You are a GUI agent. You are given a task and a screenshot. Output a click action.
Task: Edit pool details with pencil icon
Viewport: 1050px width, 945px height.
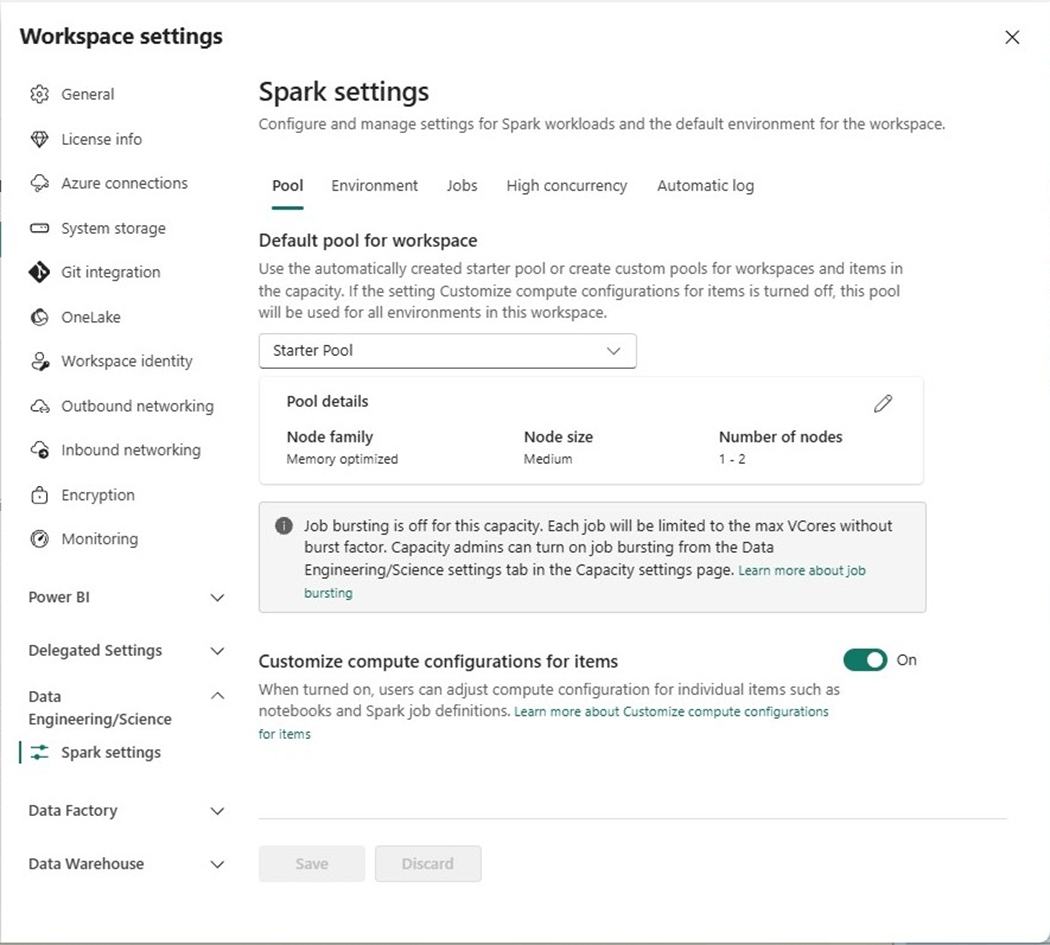[882, 404]
